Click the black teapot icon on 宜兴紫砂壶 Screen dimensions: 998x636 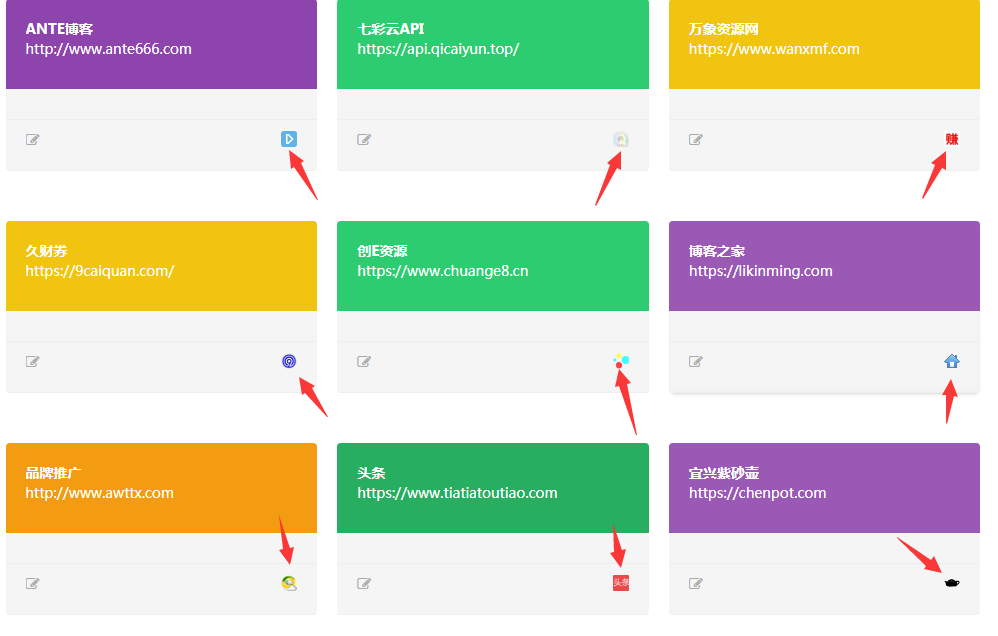point(952,583)
